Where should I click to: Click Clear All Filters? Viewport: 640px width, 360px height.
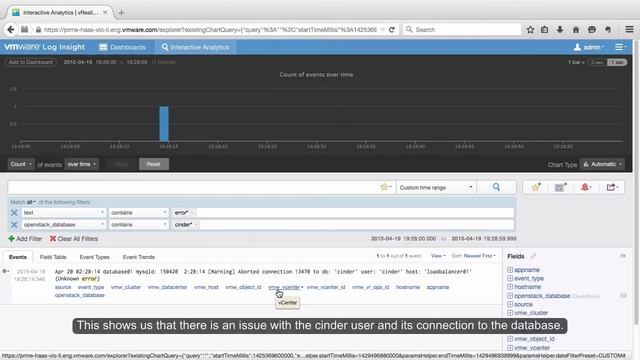coord(74,239)
